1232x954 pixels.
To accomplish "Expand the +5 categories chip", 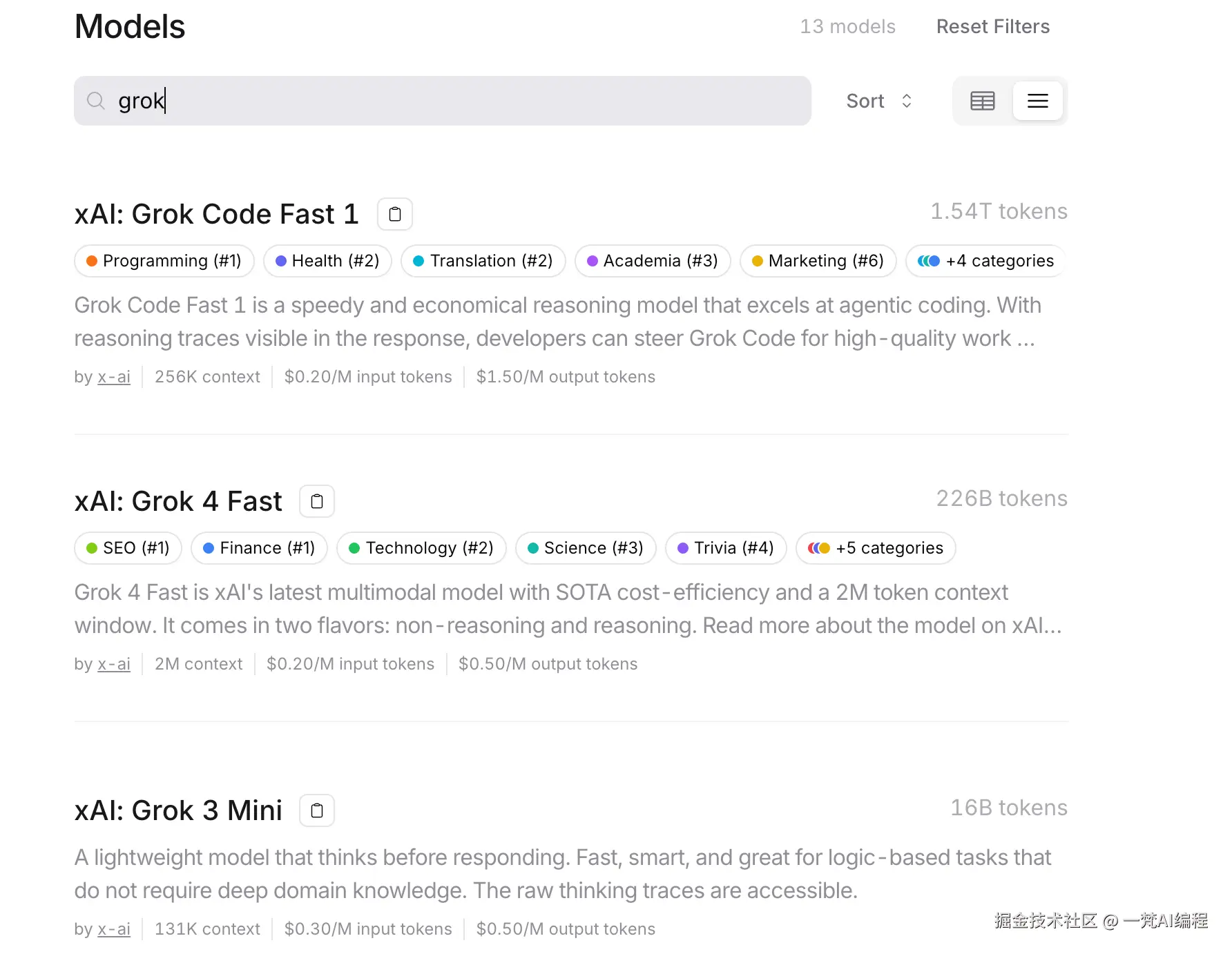I will pos(876,548).
